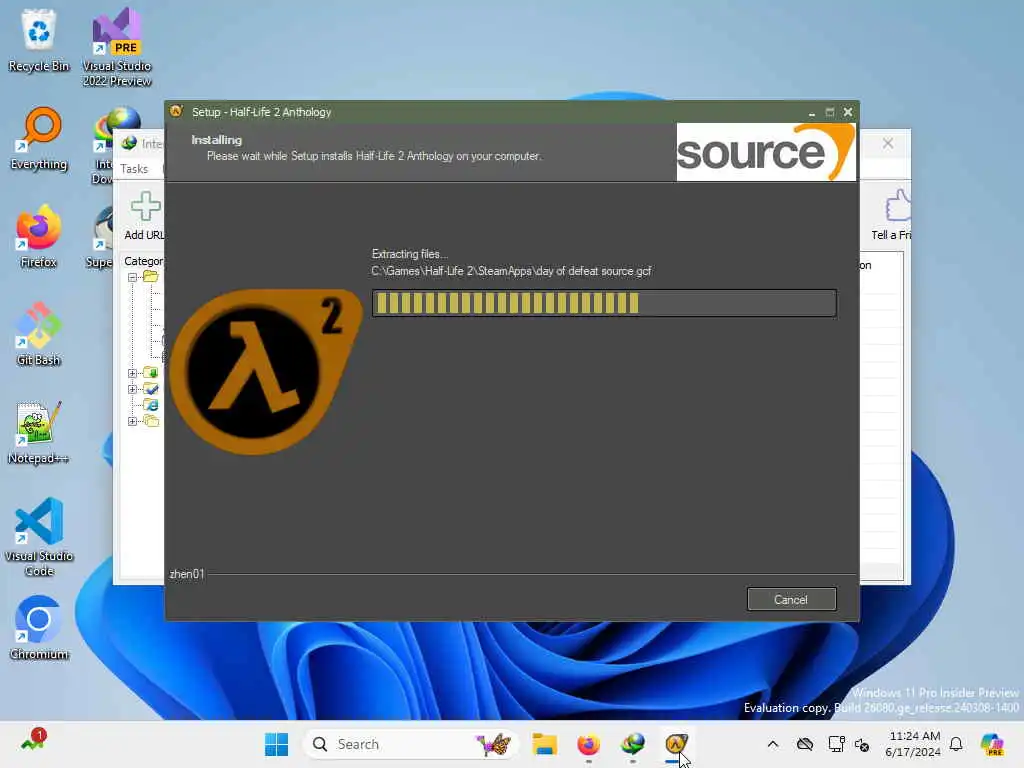Click the Half-Life setup taskbar icon
The image size is (1024, 768).
[x=676, y=744]
